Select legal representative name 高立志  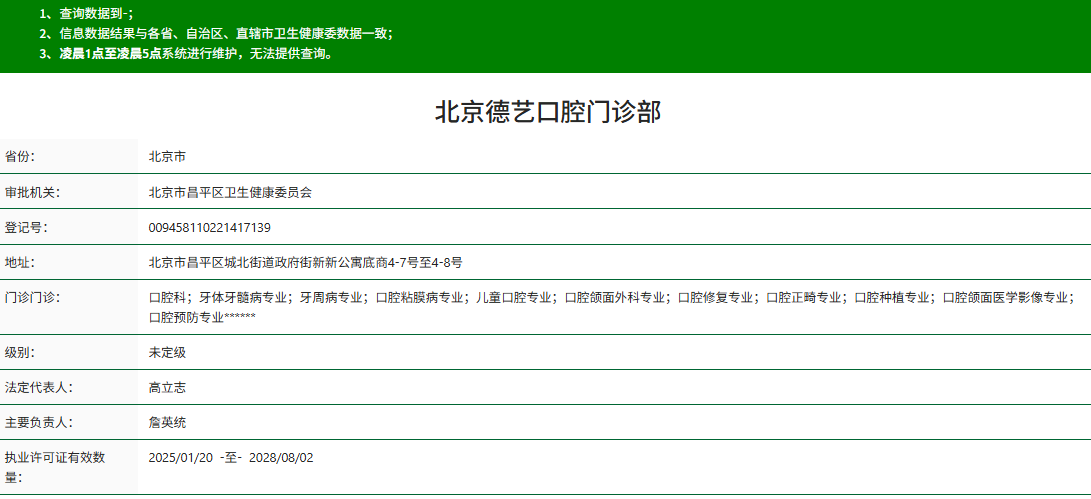167,388
